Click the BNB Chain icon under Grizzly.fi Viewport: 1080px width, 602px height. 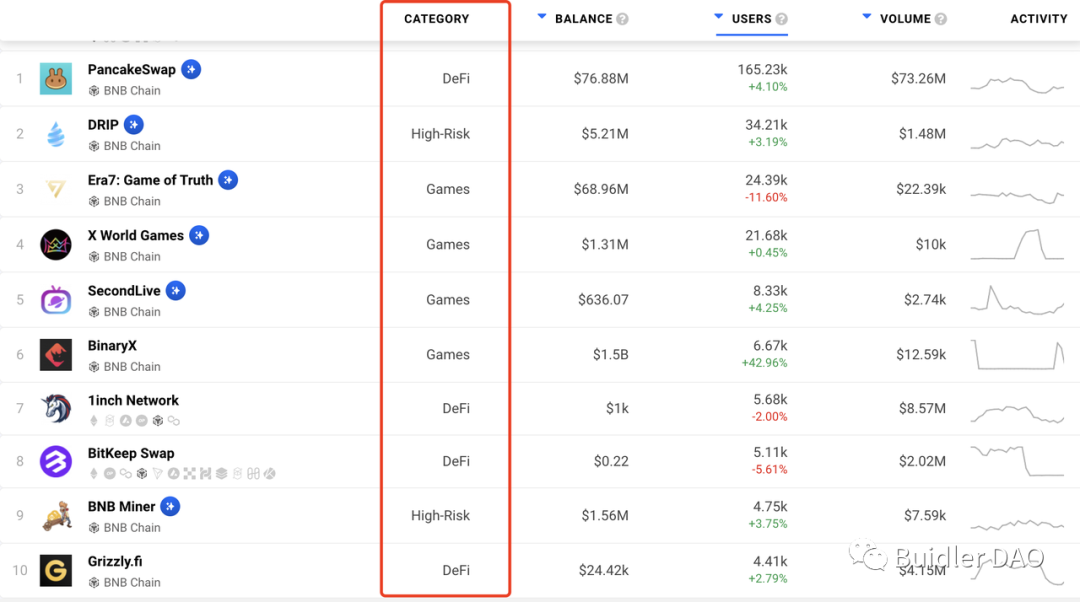tap(94, 583)
